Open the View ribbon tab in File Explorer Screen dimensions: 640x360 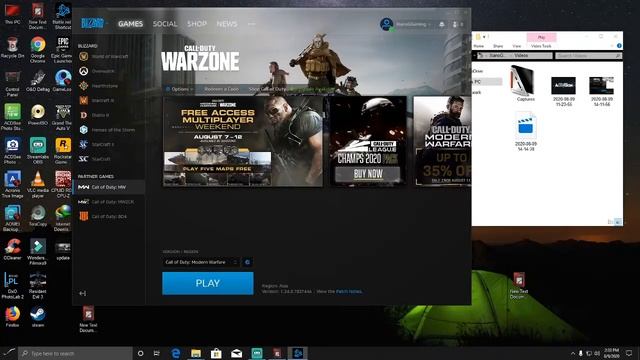click(x=517, y=46)
